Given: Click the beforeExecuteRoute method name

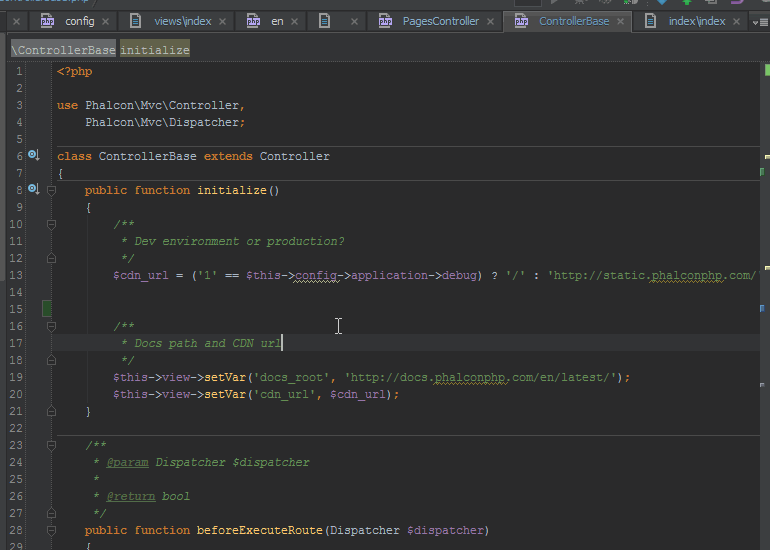Looking at the screenshot, I should pyautogui.click(x=260, y=530).
